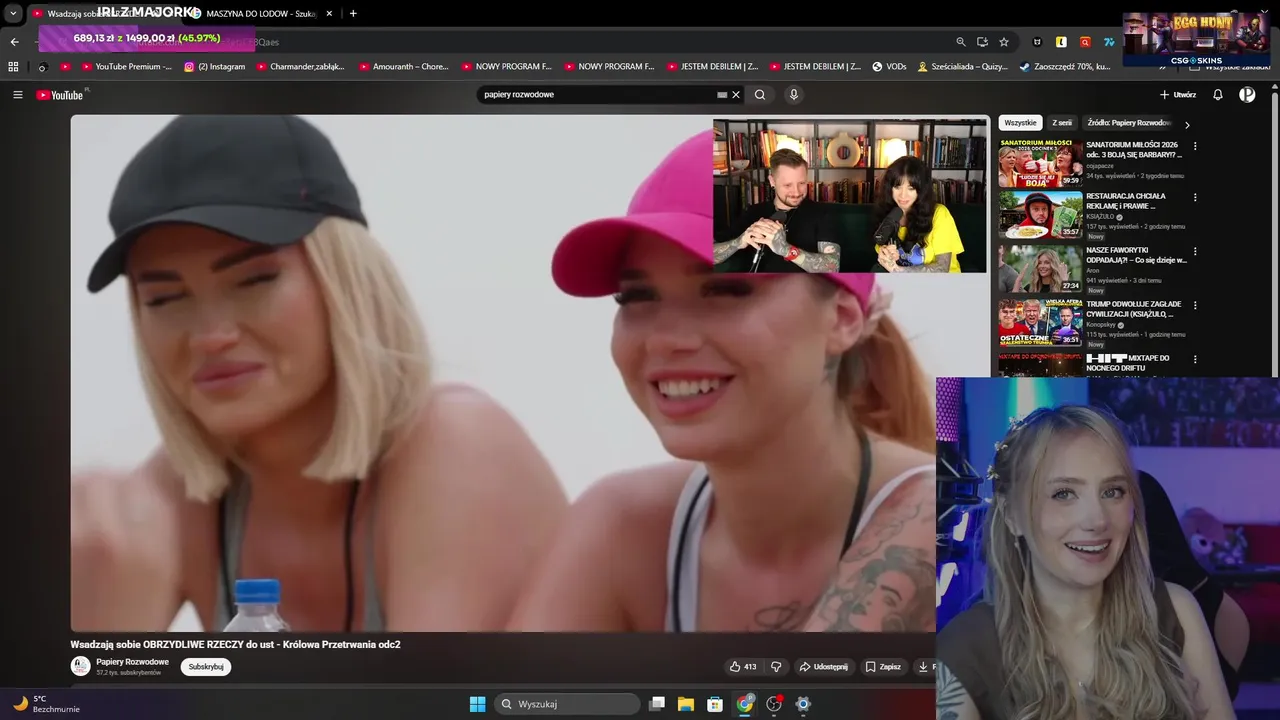This screenshot has height=720, width=1280.
Task: Select the Wszystkie filter chip
Action: (1020, 123)
